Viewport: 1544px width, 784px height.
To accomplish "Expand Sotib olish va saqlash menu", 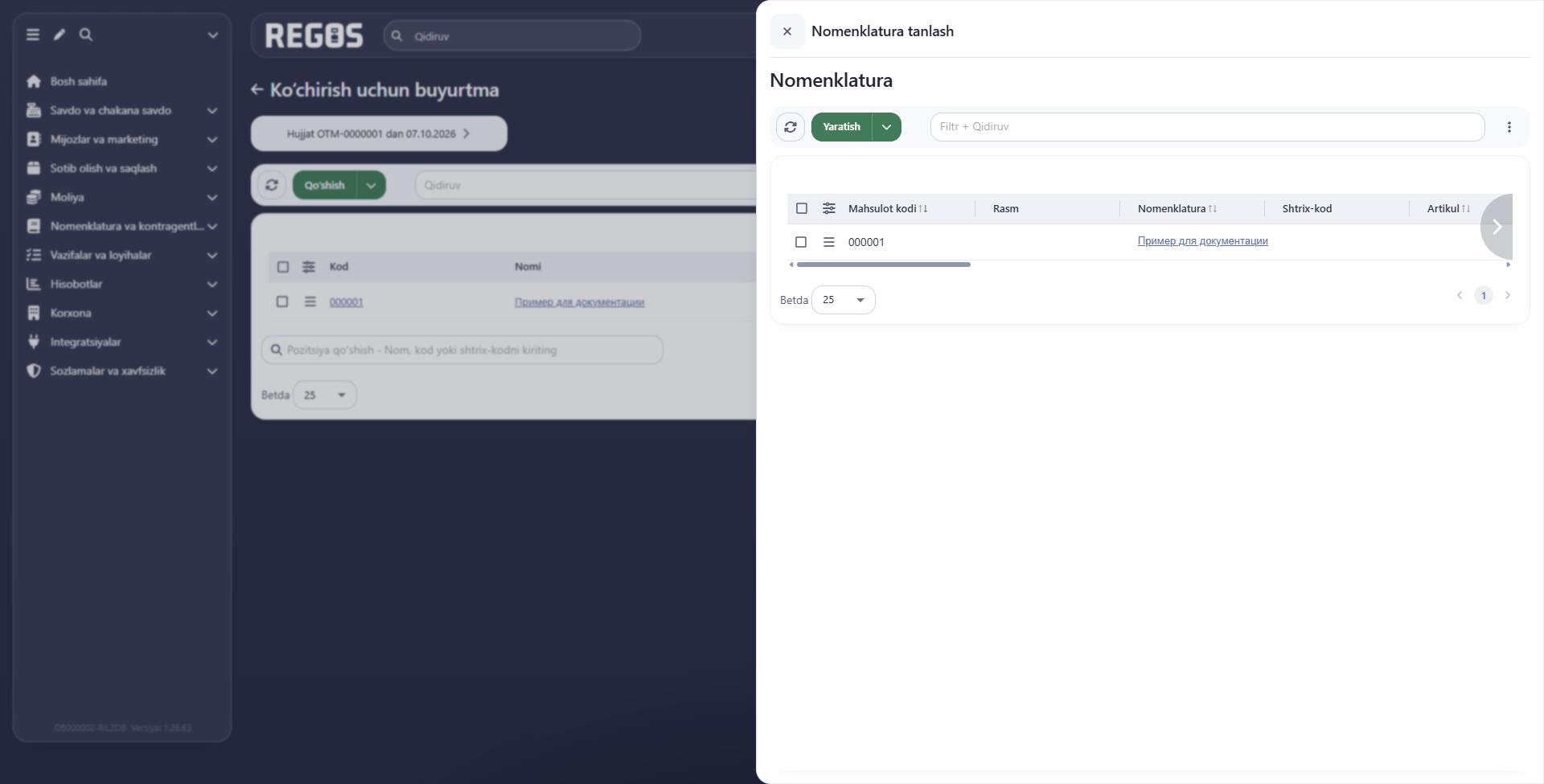I will pos(121,168).
